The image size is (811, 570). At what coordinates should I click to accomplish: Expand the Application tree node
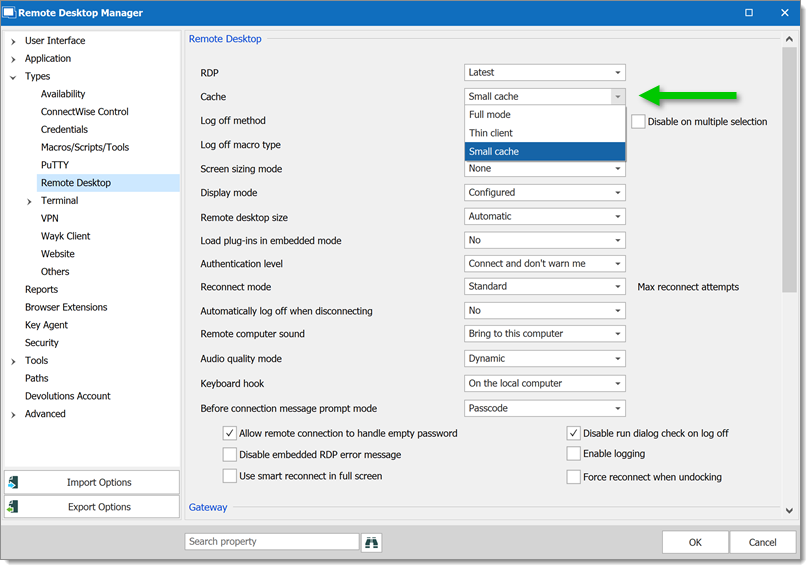(x=13, y=59)
